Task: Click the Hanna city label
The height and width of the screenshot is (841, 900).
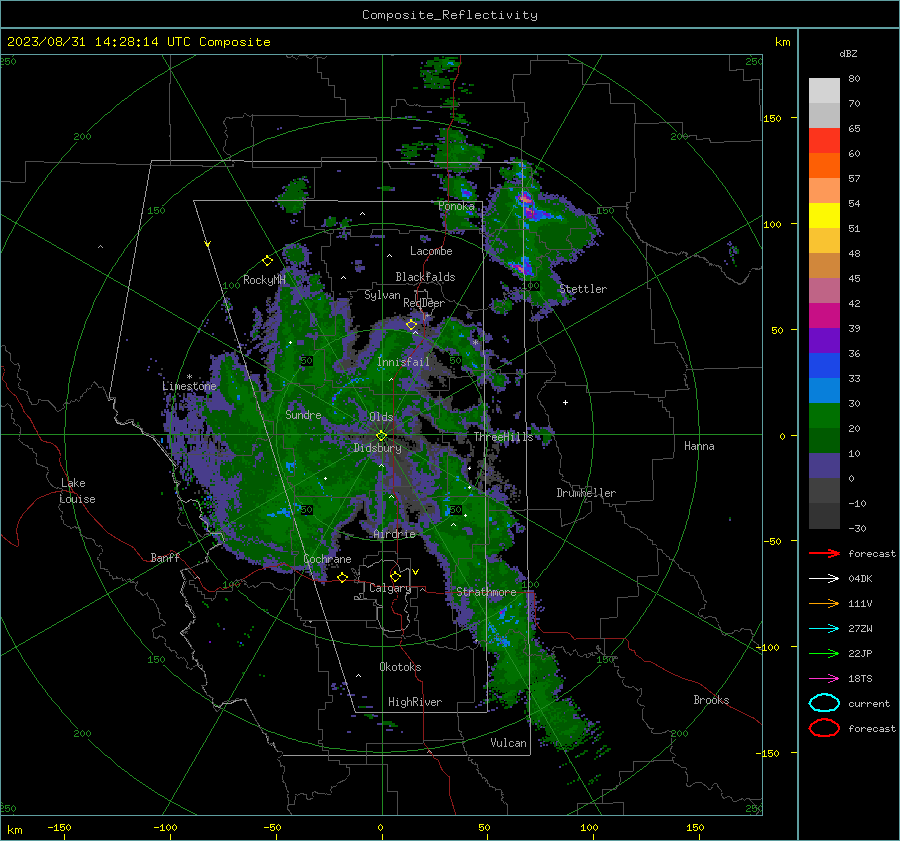Action: click(699, 446)
